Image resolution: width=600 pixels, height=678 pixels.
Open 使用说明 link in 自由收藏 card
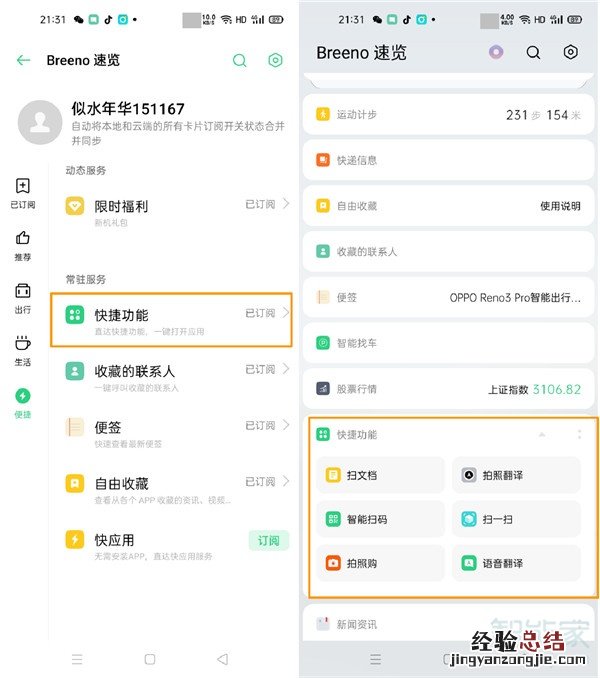(x=560, y=206)
